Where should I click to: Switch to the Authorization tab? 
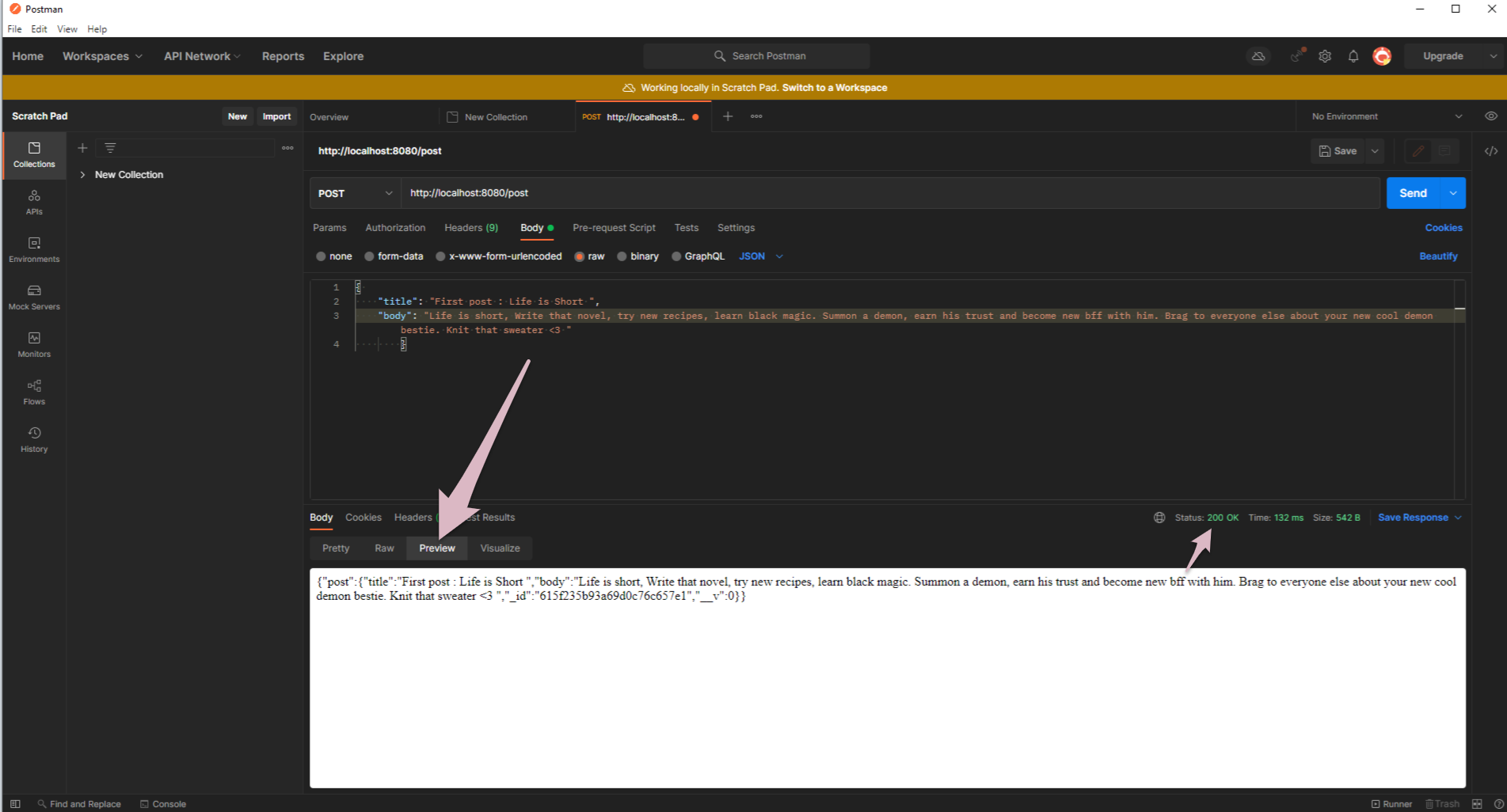[395, 228]
